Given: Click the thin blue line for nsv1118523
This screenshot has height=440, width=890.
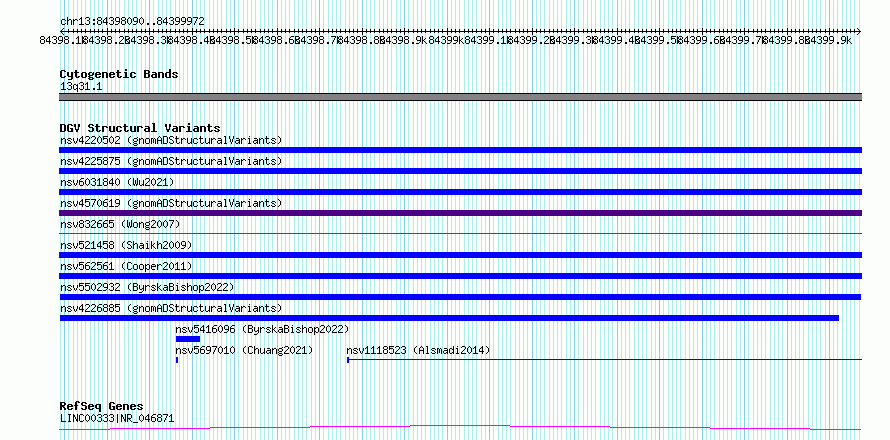Looking at the screenshot, I should pyautogui.click(x=604, y=359).
